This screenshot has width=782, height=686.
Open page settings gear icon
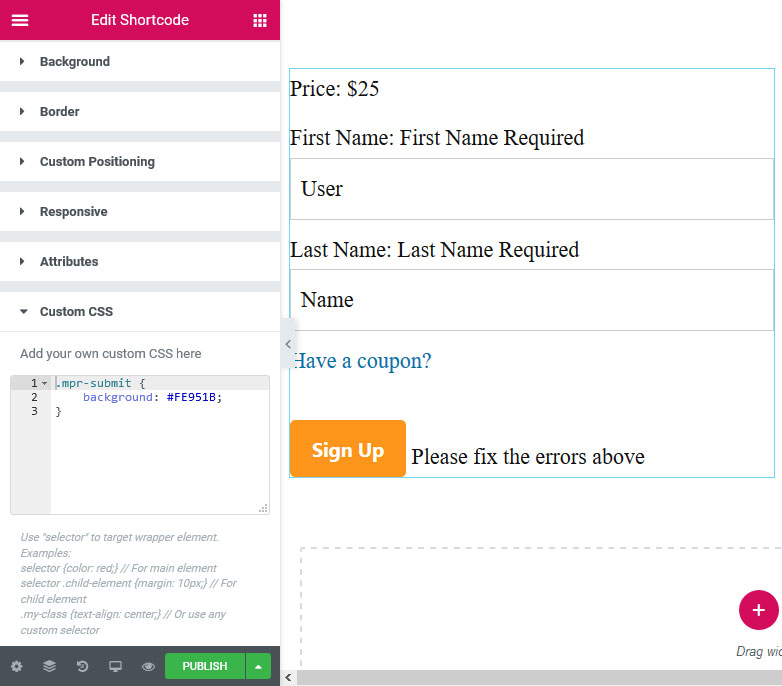[17, 666]
